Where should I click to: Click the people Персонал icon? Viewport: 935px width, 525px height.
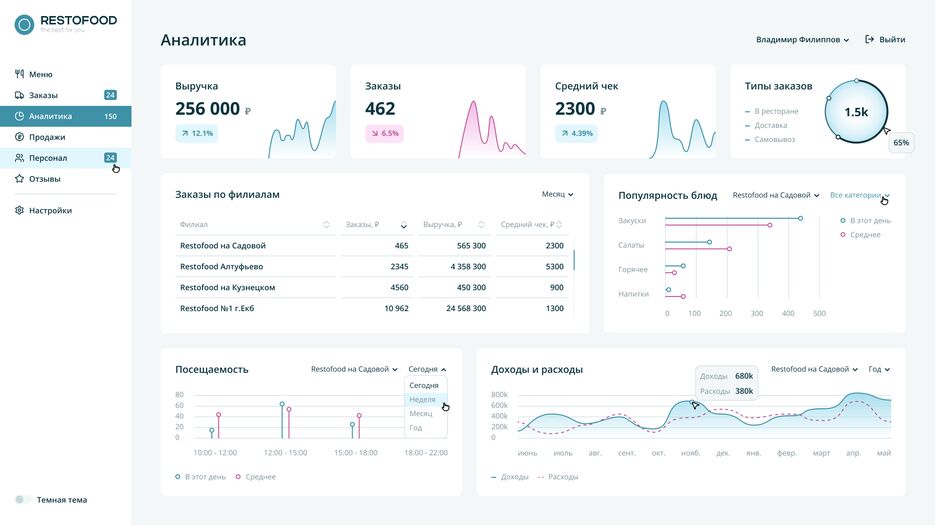click(x=19, y=158)
